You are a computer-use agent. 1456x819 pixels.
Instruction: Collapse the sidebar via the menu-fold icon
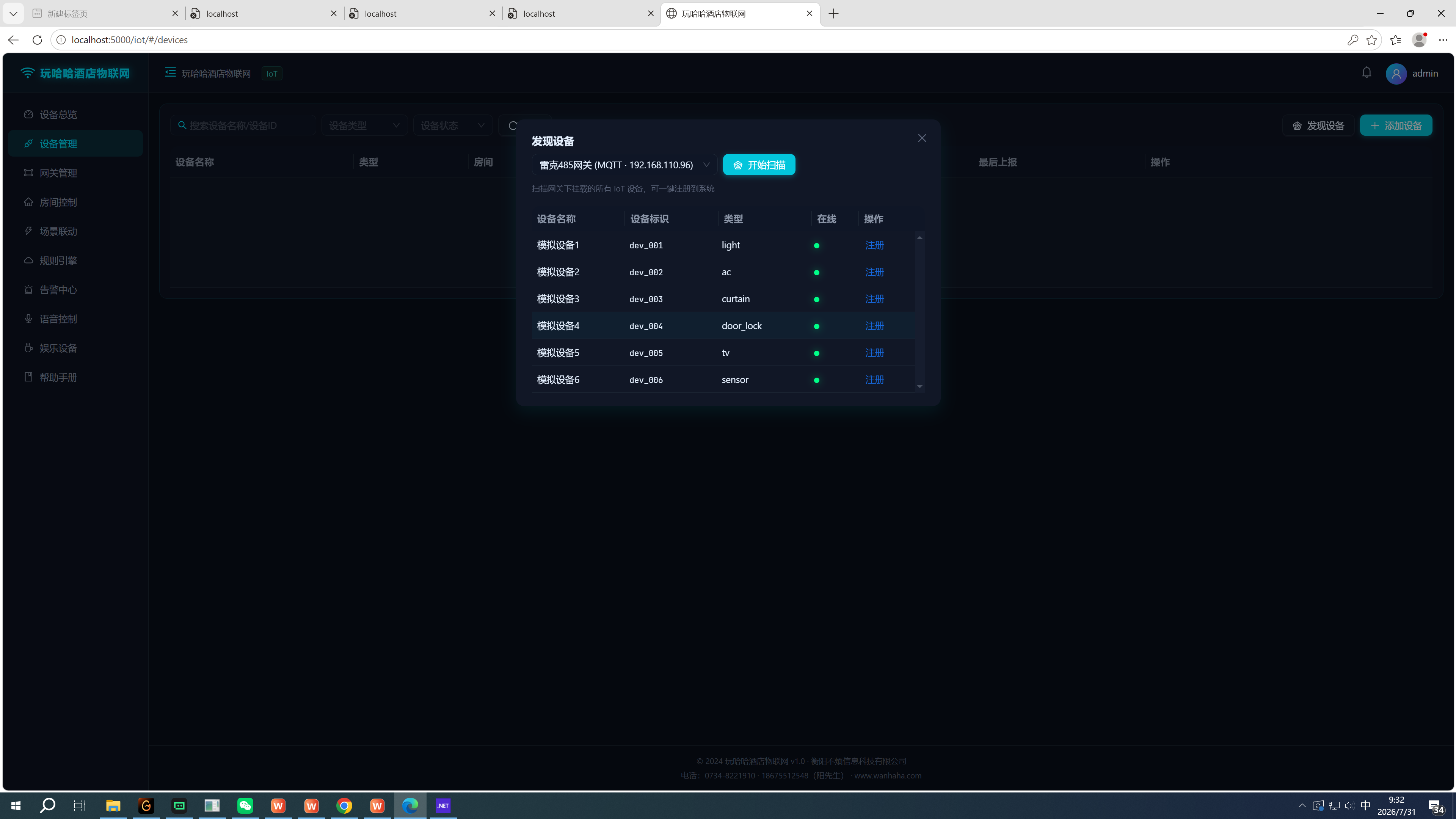[170, 72]
